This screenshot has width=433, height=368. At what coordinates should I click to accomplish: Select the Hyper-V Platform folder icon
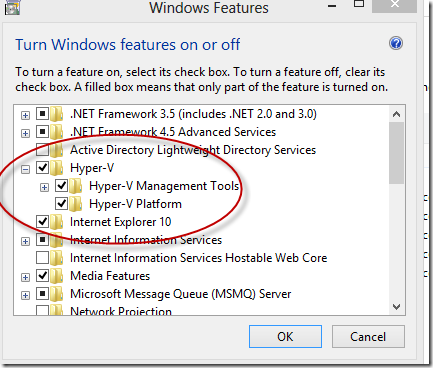point(76,204)
